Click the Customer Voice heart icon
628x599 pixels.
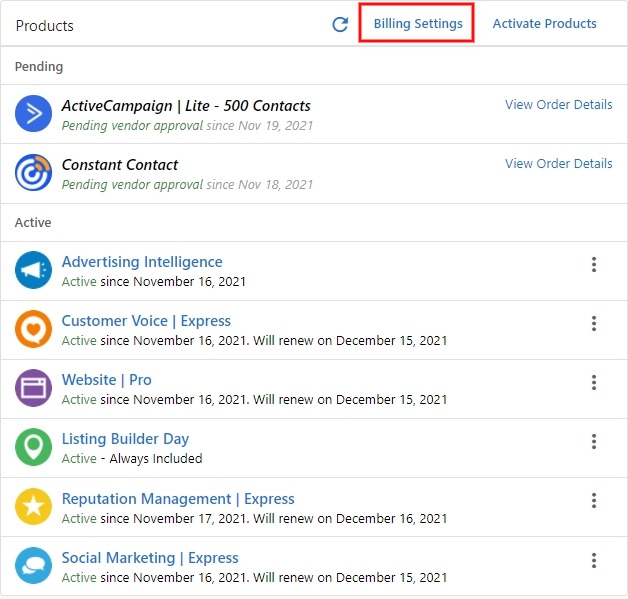(34, 329)
